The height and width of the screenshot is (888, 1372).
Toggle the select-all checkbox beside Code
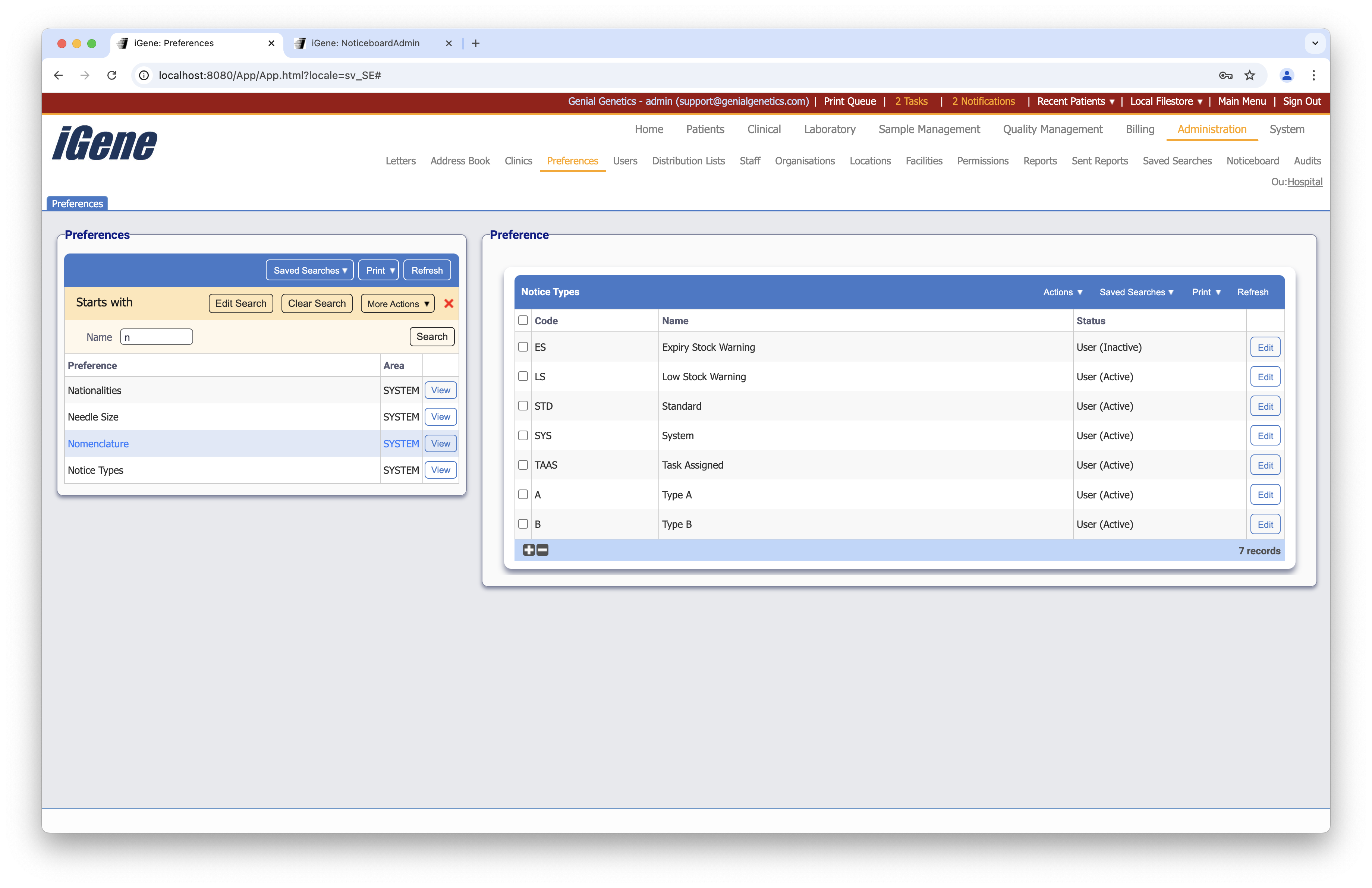[x=523, y=320]
